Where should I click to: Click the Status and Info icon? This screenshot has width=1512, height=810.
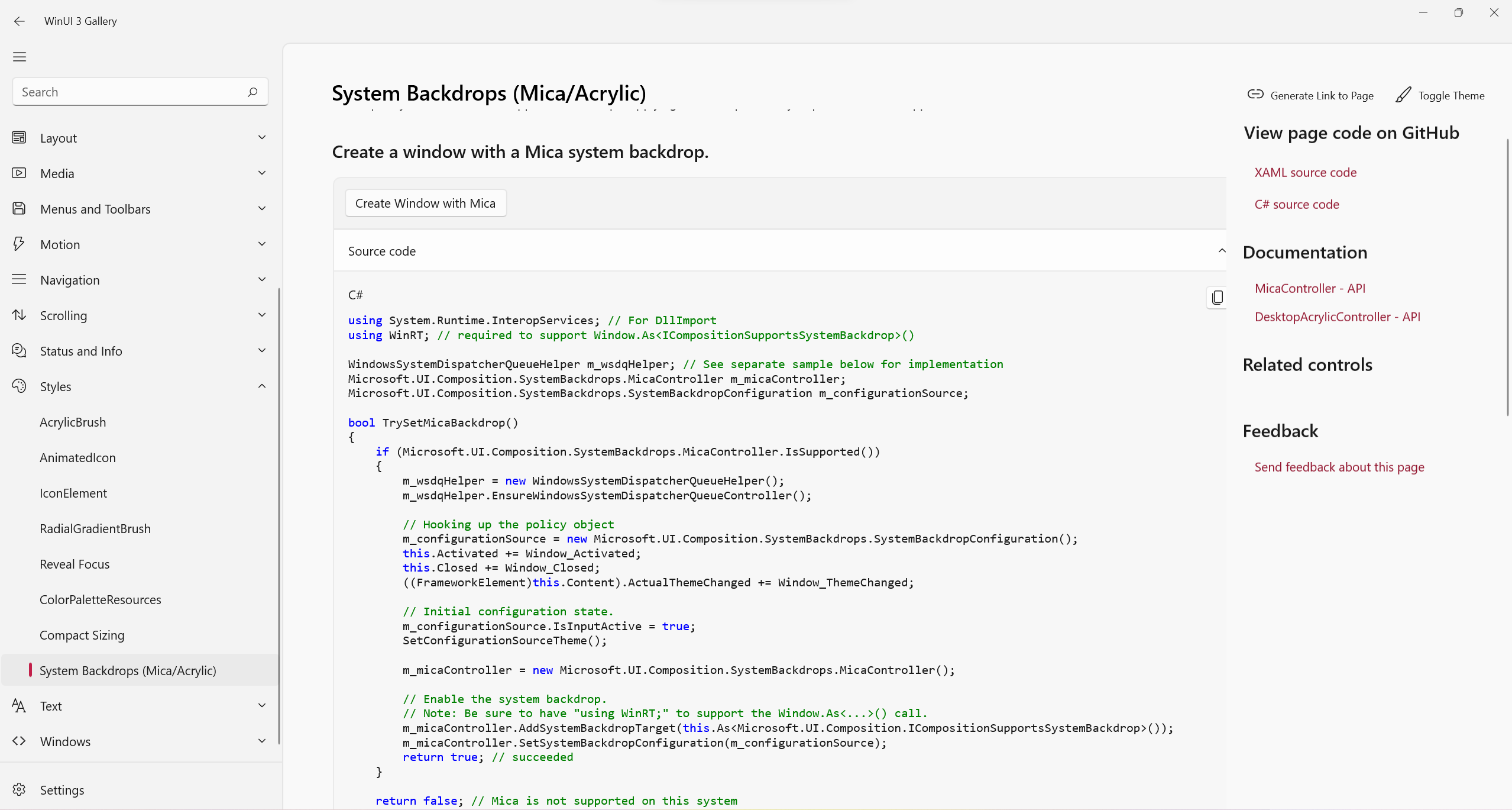point(19,350)
